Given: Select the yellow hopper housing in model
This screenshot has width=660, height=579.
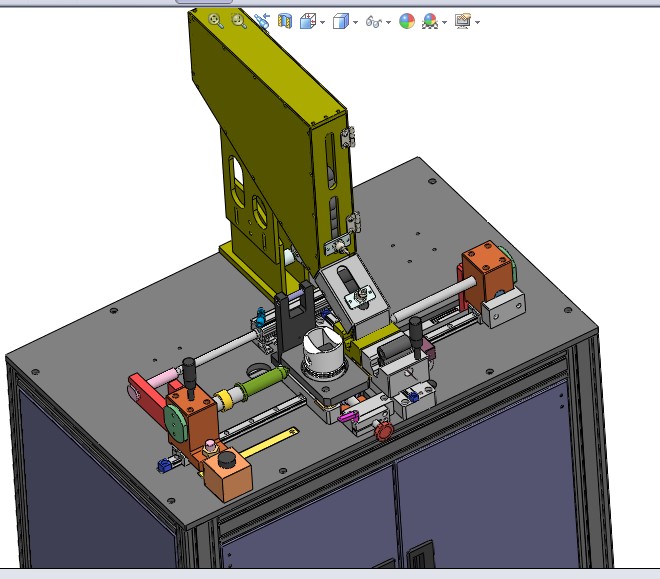Looking at the screenshot, I should click(269, 139).
